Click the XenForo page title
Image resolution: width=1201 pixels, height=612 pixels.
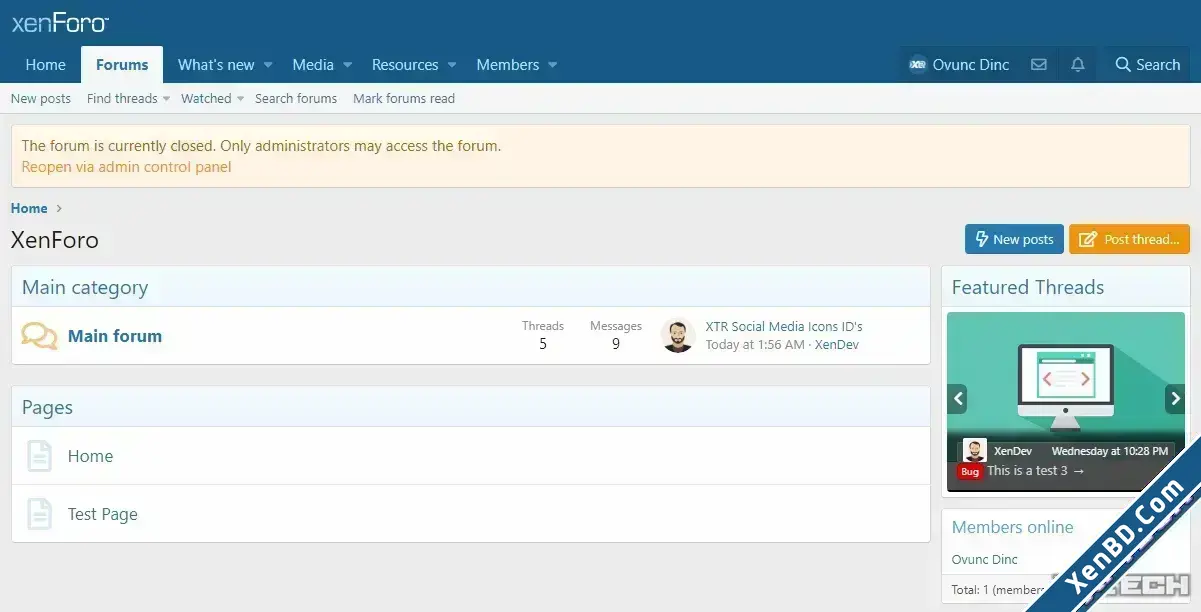click(x=55, y=240)
